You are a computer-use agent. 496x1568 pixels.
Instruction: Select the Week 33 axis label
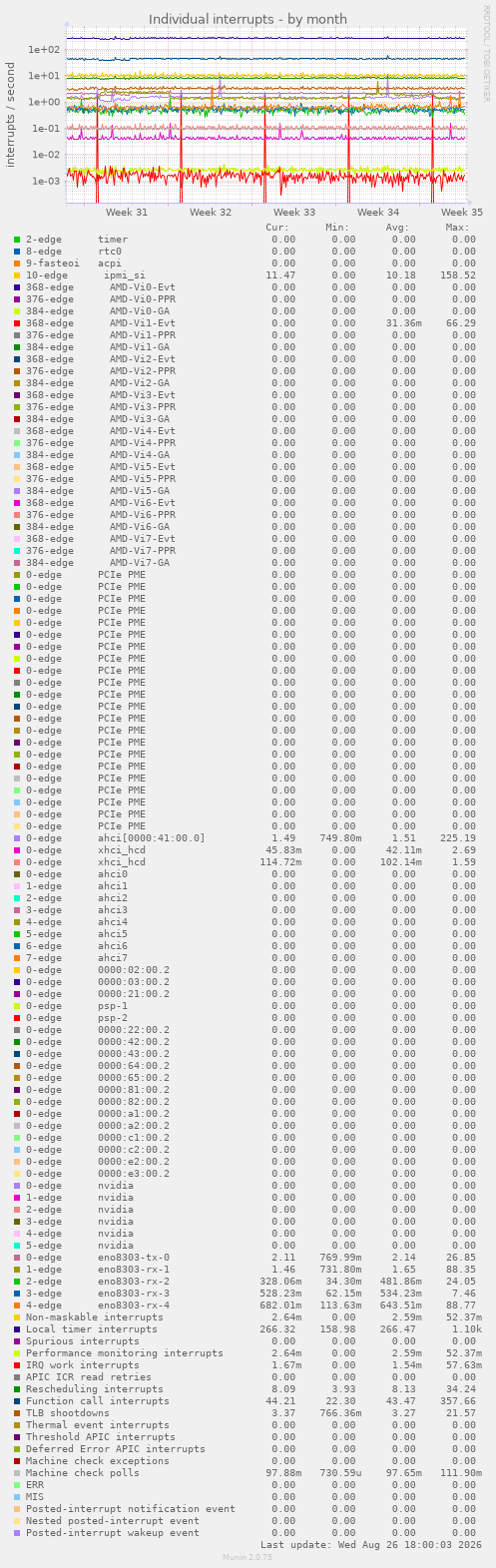[294, 213]
